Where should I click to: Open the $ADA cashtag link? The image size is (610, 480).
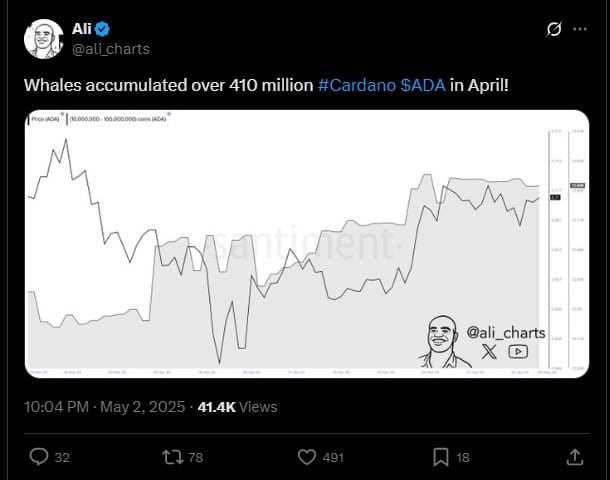point(422,87)
